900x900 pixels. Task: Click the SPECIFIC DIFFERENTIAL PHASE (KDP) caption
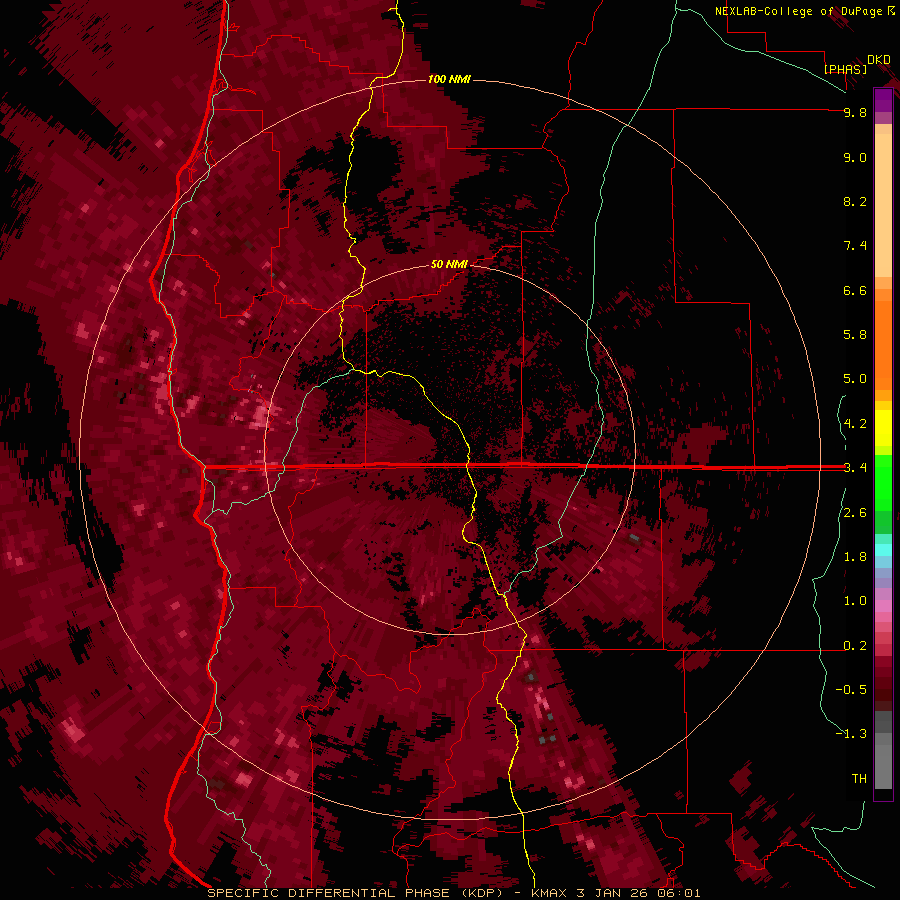356,893
